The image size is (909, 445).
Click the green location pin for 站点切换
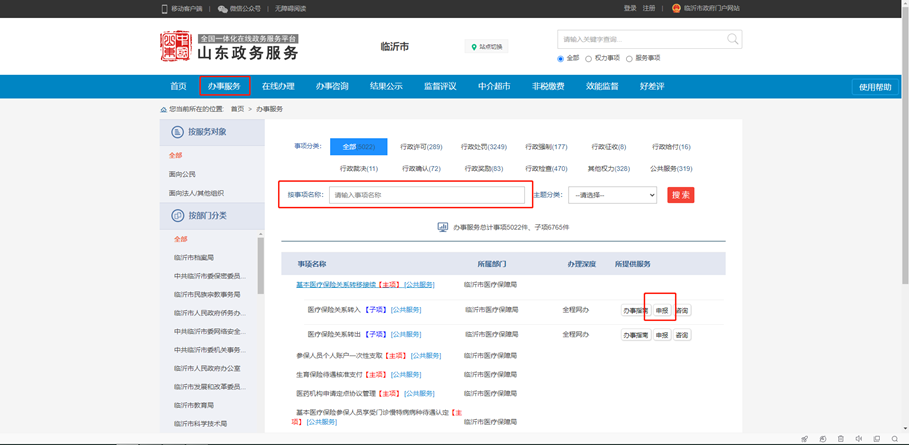(474, 47)
